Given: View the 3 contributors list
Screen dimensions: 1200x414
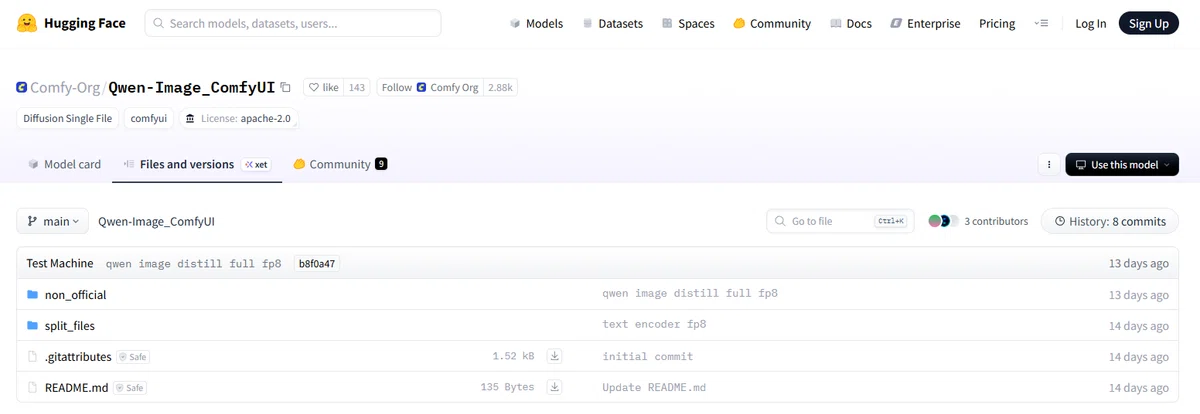Looking at the screenshot, I should [996, 221].
